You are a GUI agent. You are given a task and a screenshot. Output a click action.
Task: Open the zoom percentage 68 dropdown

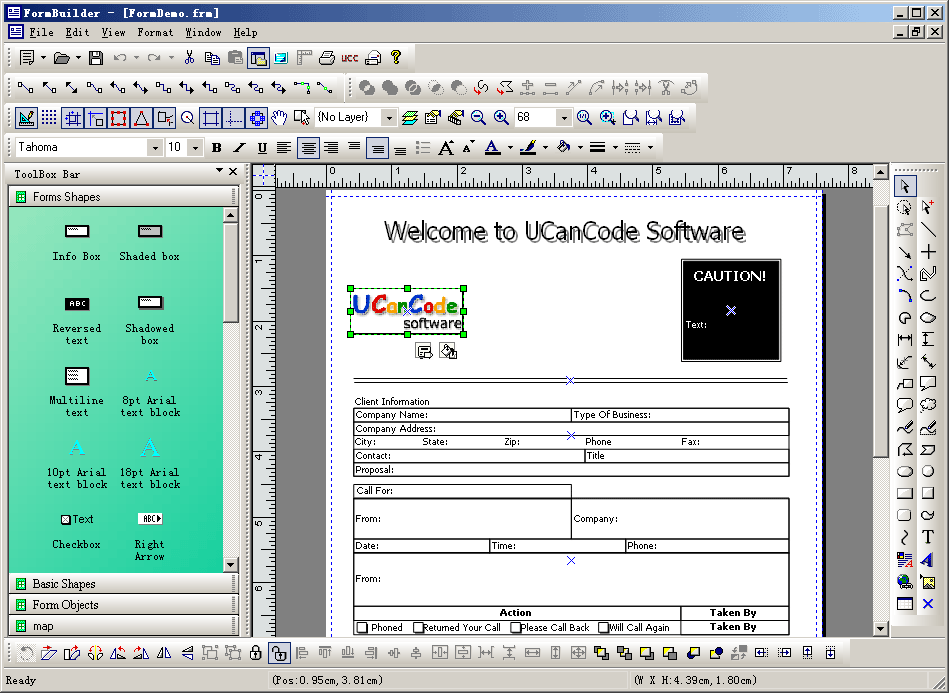click(x=564, y=117)
